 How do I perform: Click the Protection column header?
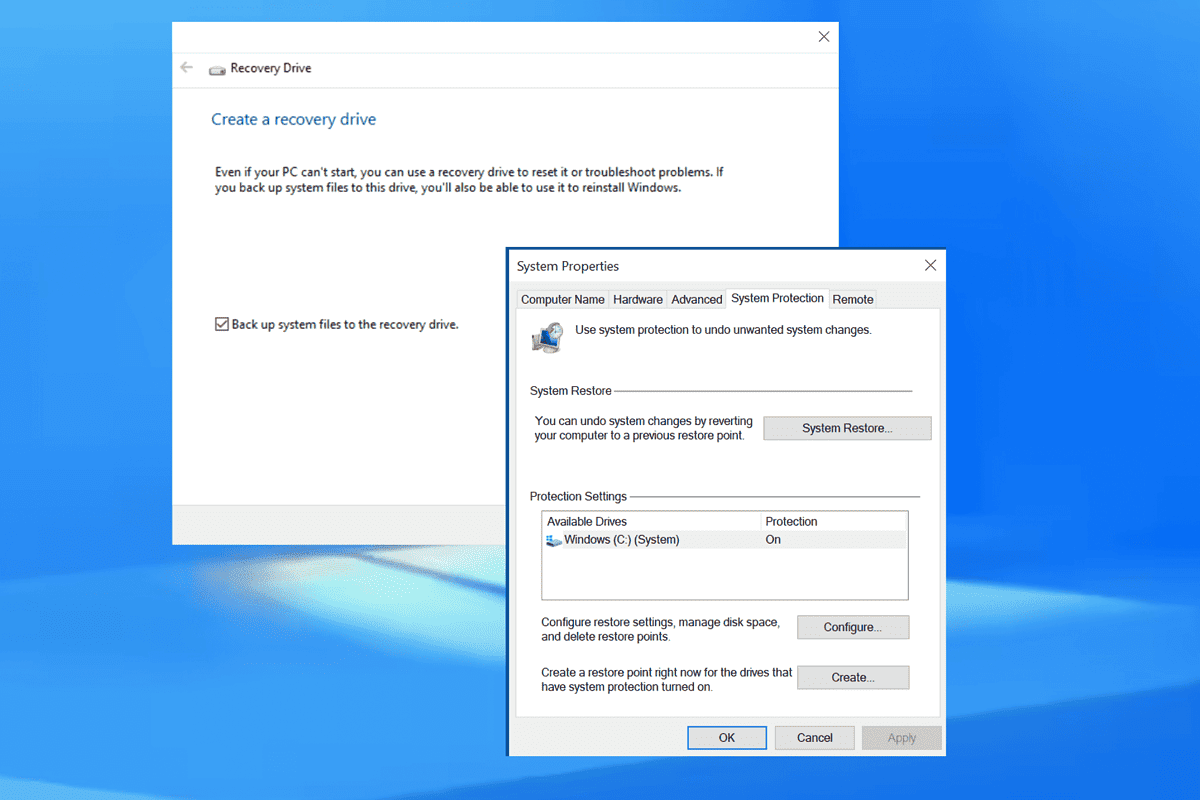791,521
